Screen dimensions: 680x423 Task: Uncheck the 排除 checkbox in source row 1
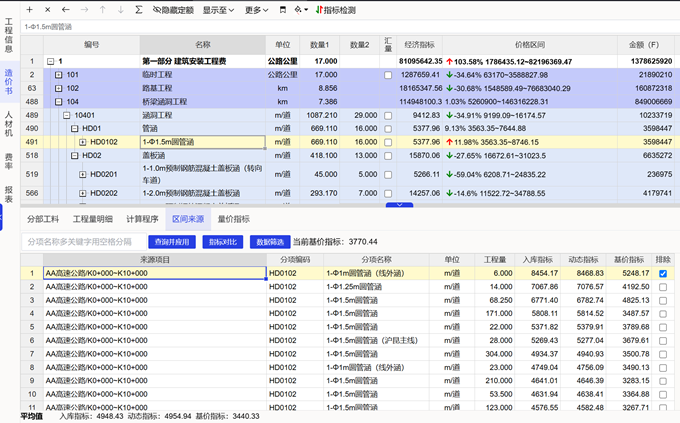point(663,273)
